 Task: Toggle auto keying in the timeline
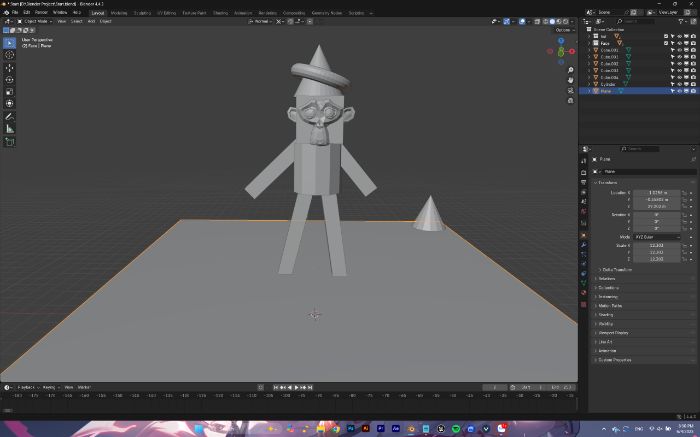(x=261, y=387)
